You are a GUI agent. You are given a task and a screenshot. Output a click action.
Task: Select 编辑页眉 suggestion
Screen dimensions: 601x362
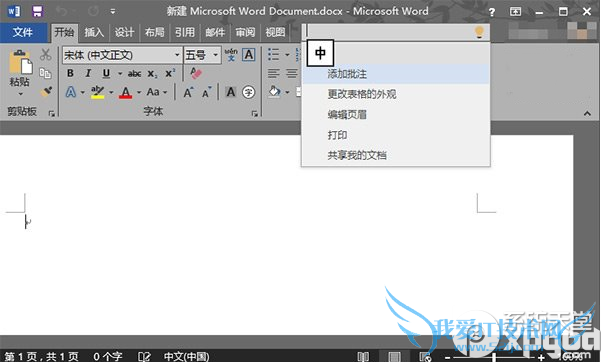pyautogui.click(x=396, y=115)
